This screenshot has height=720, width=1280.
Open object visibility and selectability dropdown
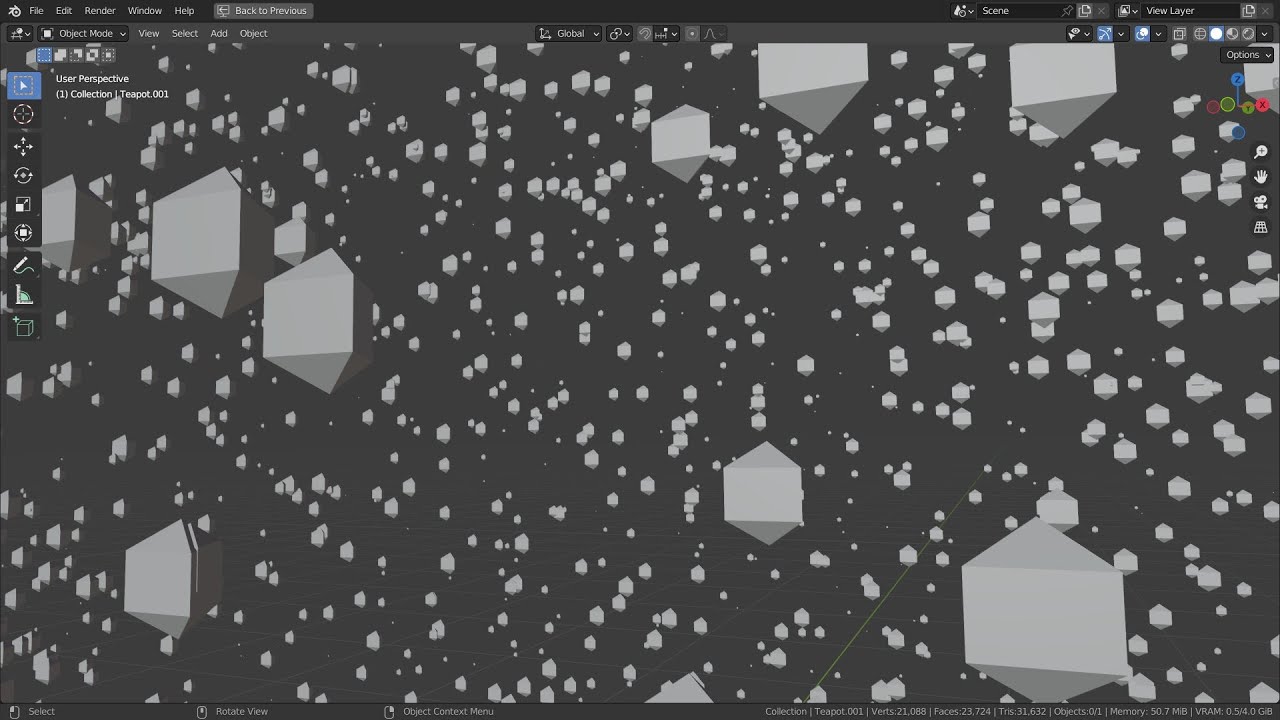1079,33
